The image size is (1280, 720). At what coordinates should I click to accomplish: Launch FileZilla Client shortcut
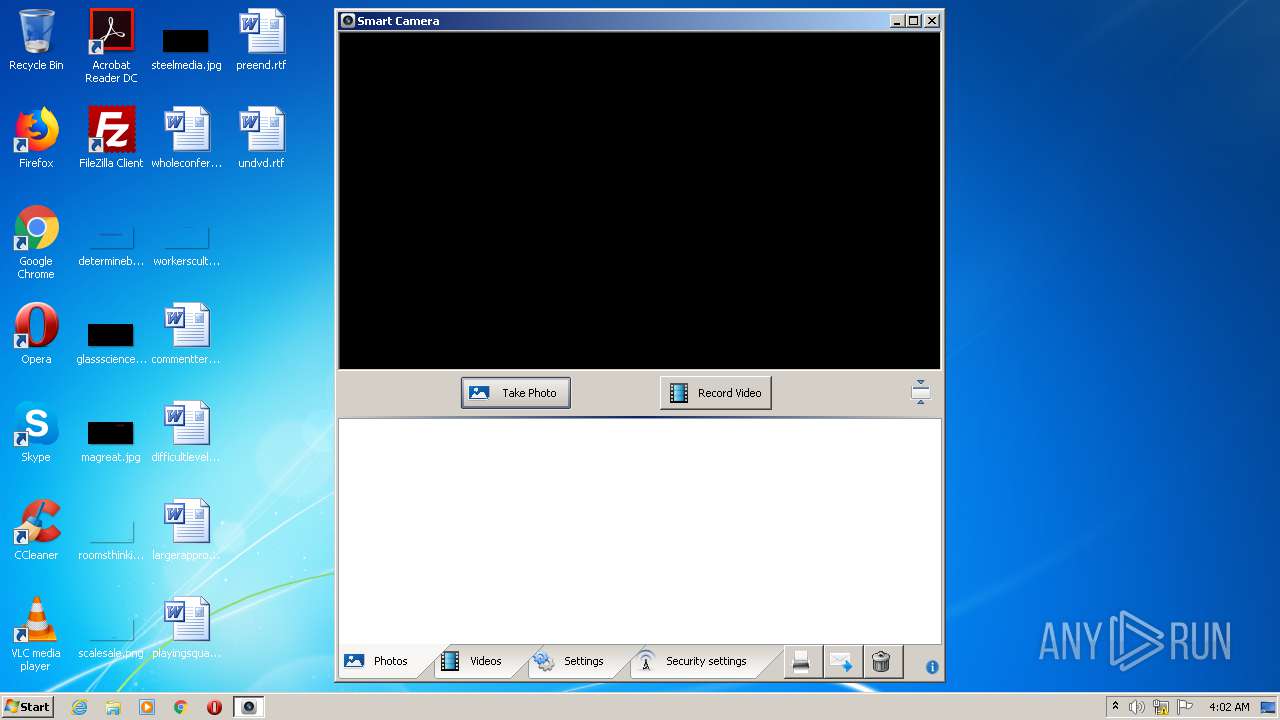[x=111, y=138]
